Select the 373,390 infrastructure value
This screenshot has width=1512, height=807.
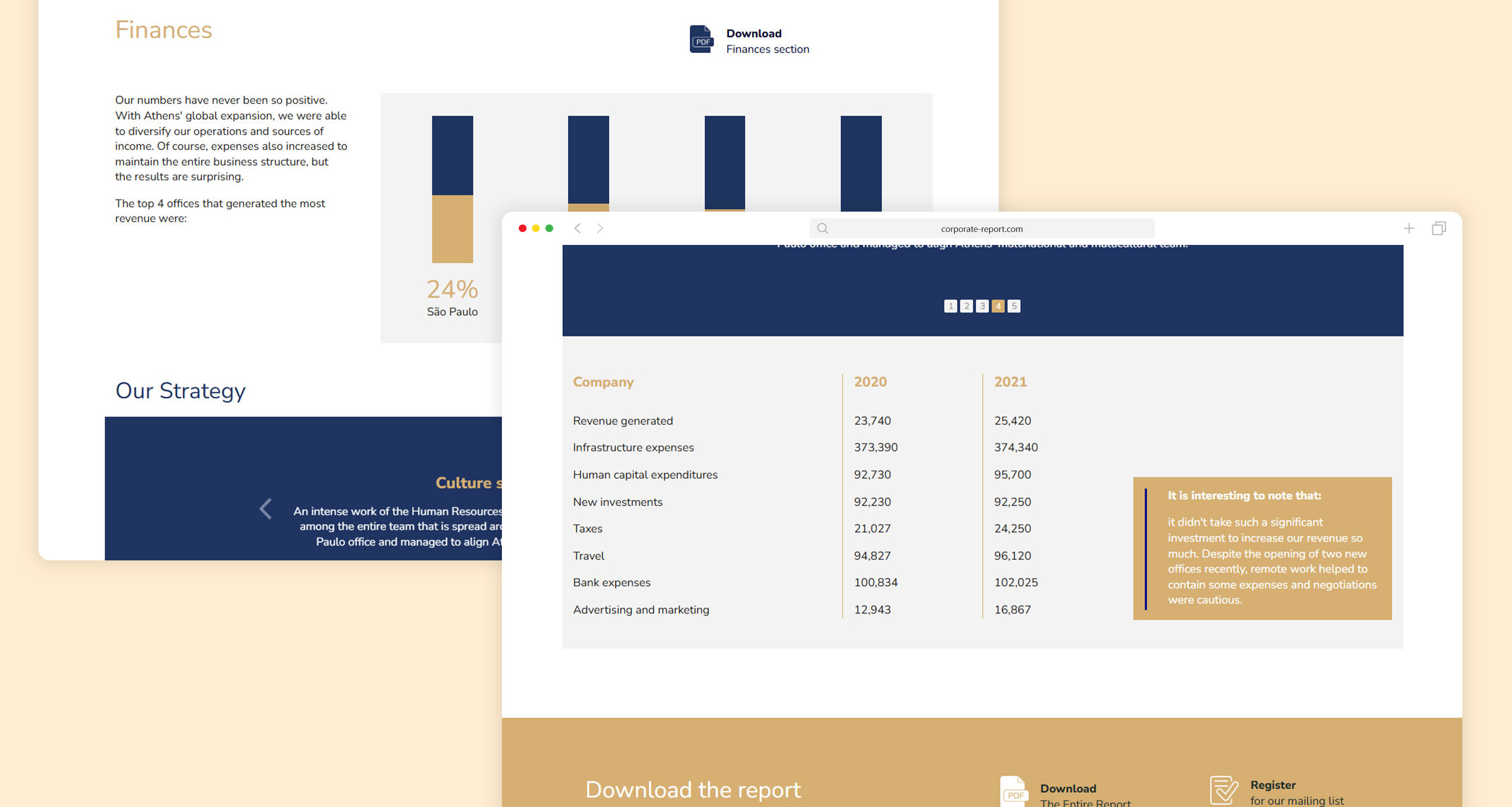pyautogui.click(x=876, y=448)
